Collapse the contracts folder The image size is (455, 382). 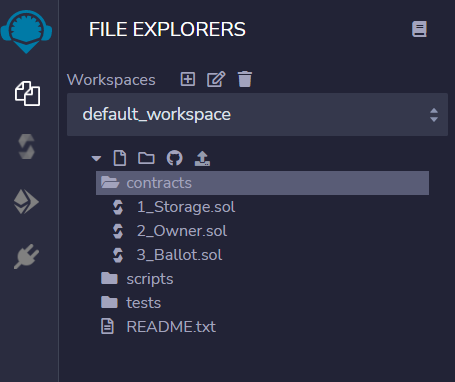pos(262,183)
